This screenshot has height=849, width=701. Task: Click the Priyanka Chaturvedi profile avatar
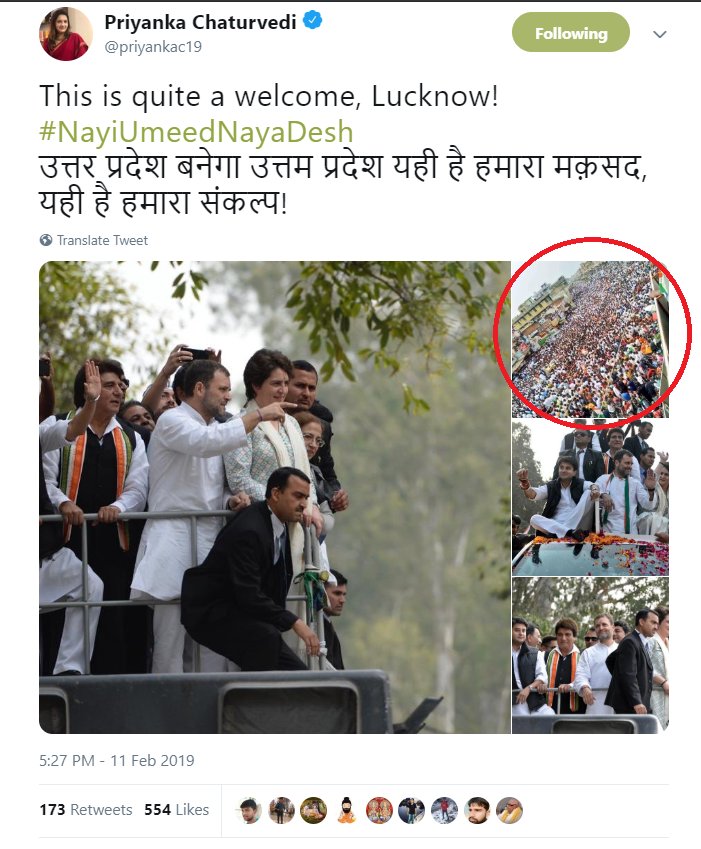(65, 34)
